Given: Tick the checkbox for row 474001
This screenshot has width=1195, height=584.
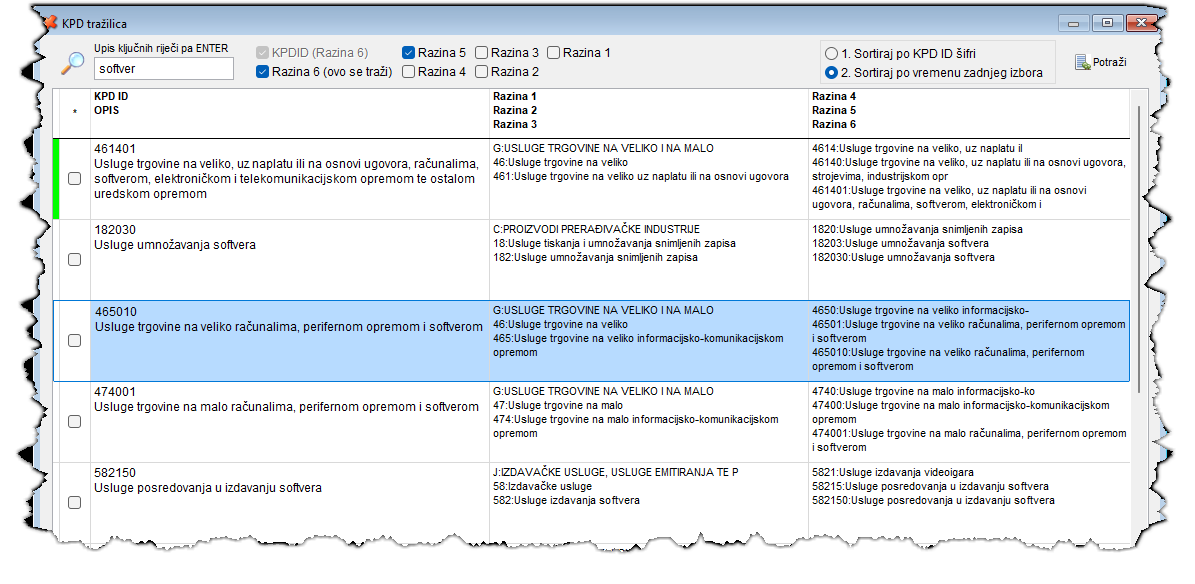Looking at the screenshot, I should [74, 422].
